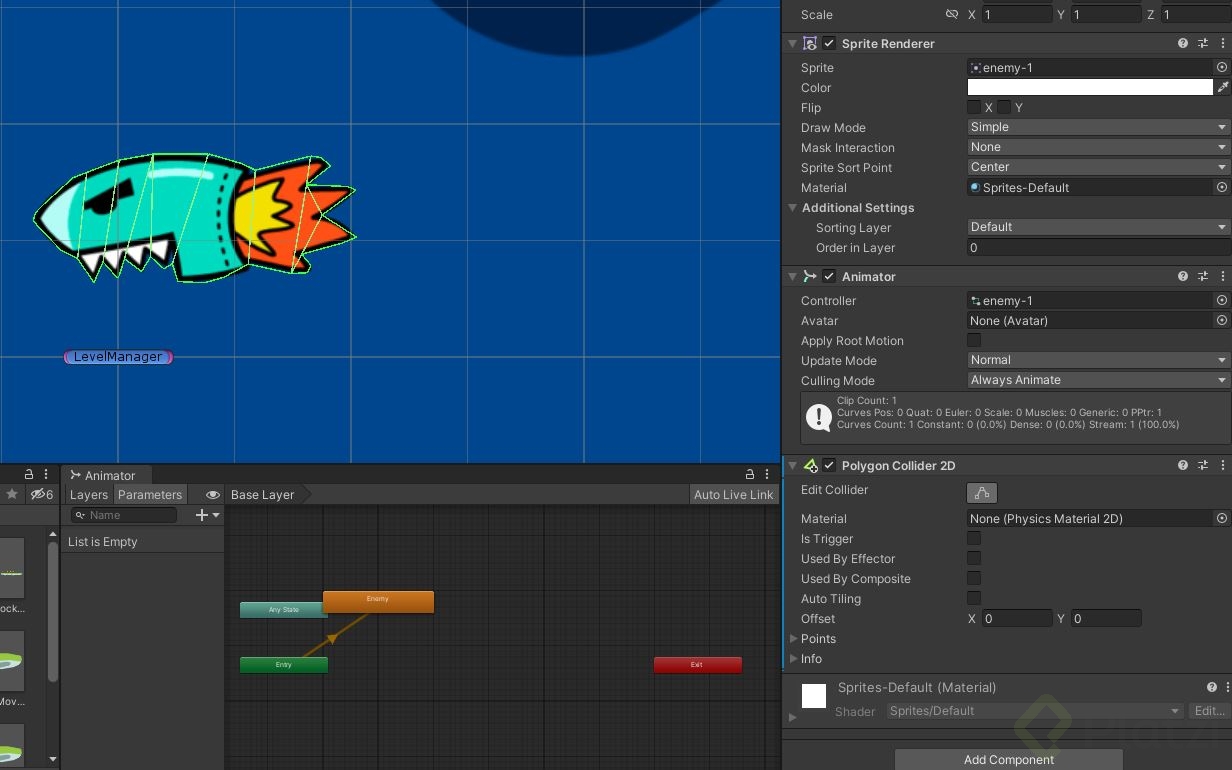Expand the Info foldout

coord(794,658)
